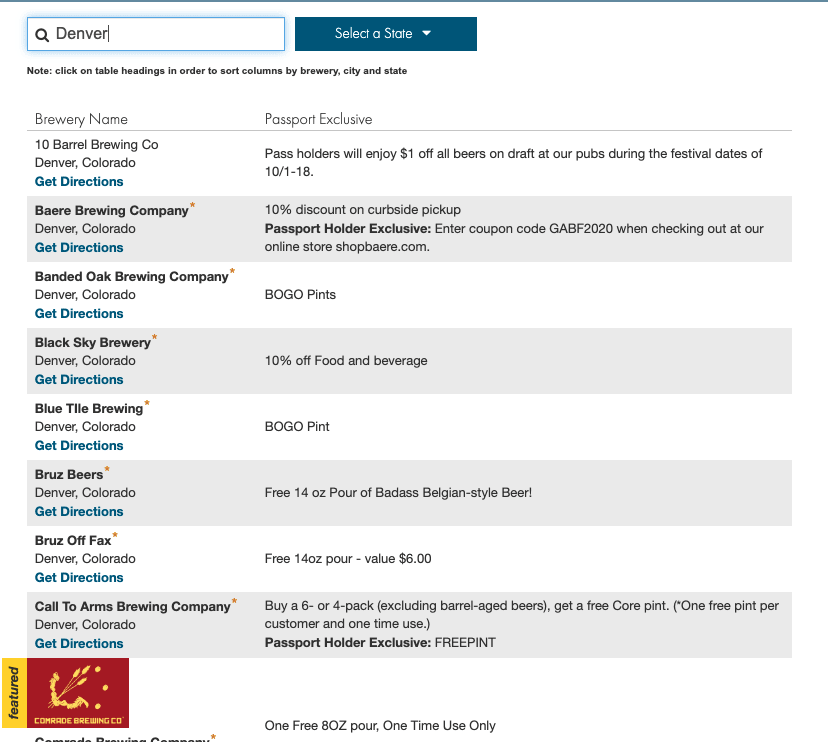Click the 10% discount on curbside pickup text
Screen dimensions: 828x742
(x=363, y=210)
